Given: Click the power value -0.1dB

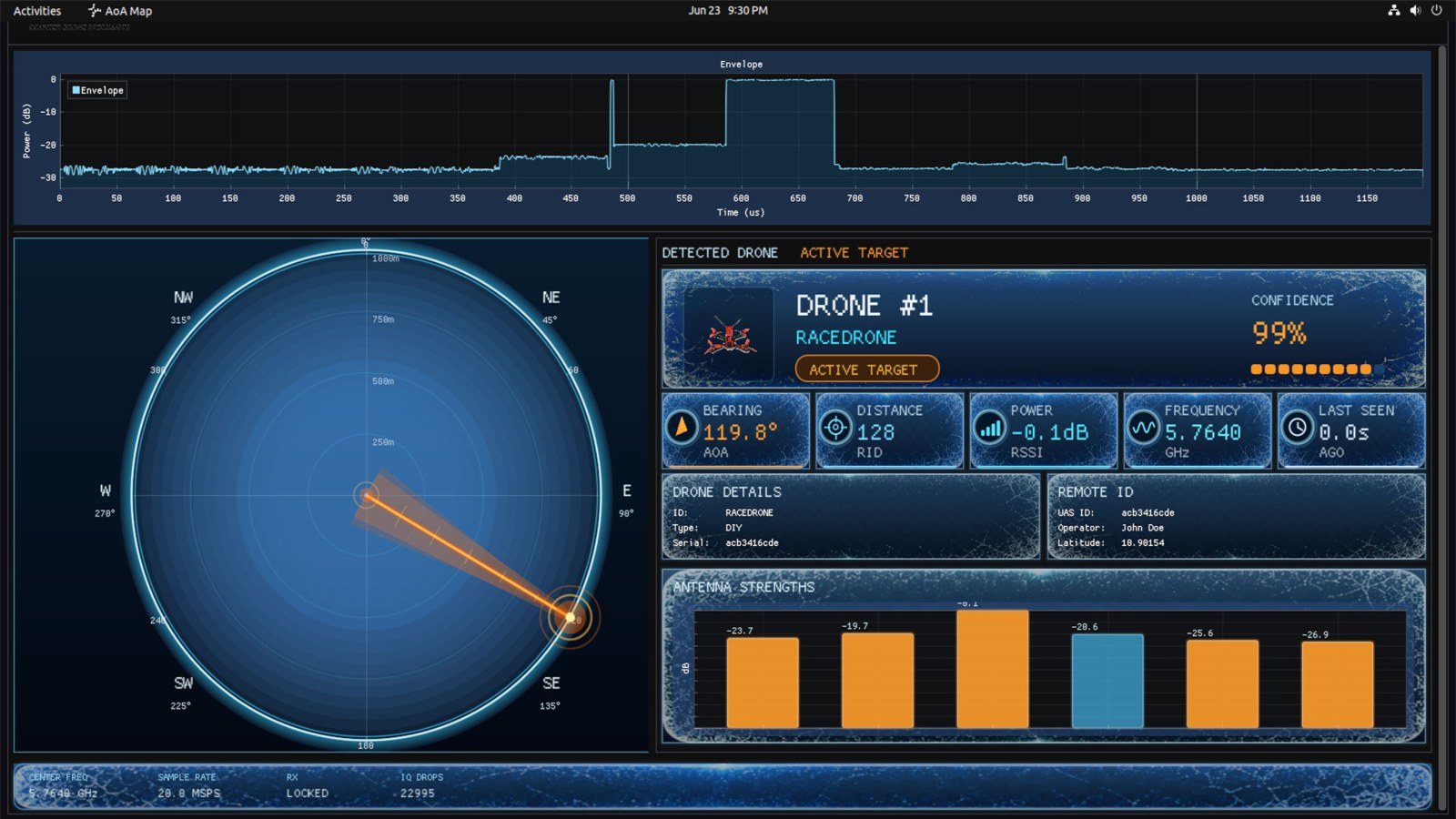Looking at the screenshot, I should (1049, 432).
